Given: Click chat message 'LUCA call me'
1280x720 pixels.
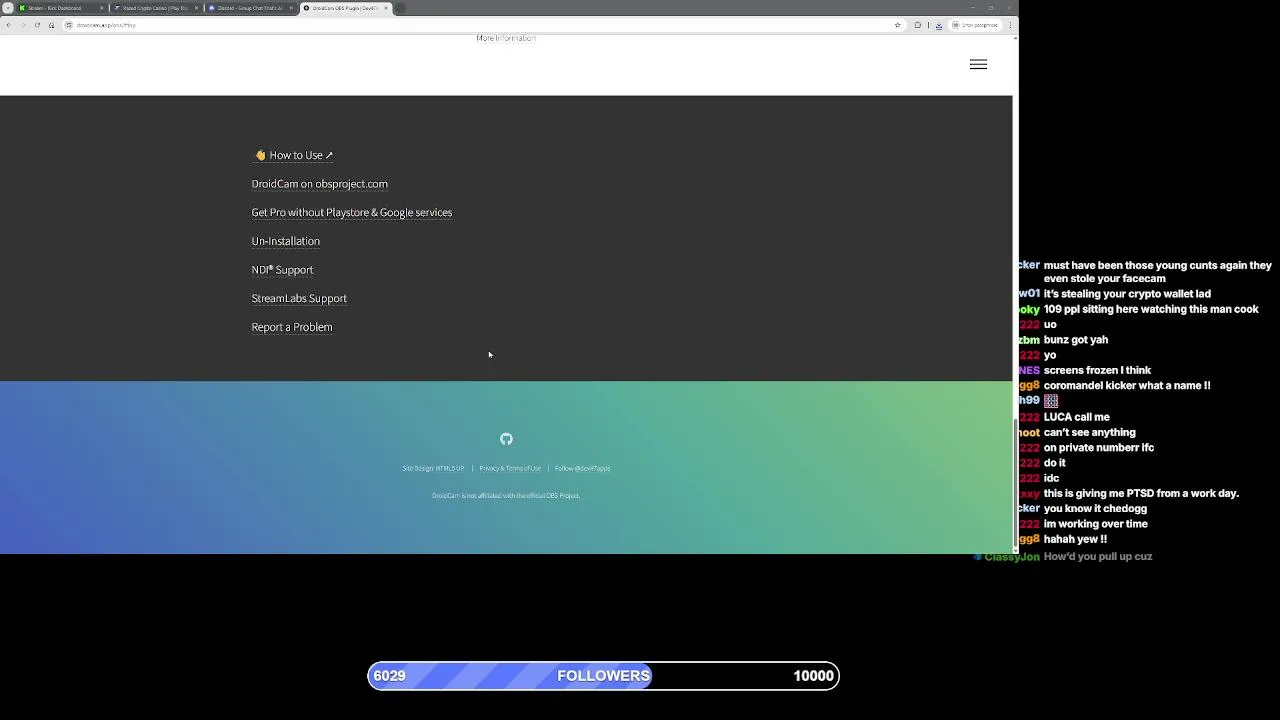Looking at the screenshot, I should click(x=1076, y=417).
